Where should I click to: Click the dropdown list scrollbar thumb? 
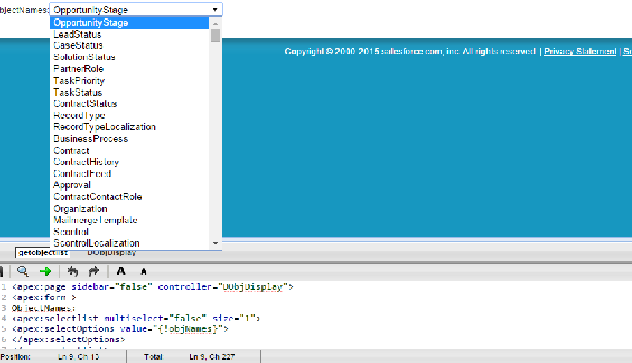[215, 35]
